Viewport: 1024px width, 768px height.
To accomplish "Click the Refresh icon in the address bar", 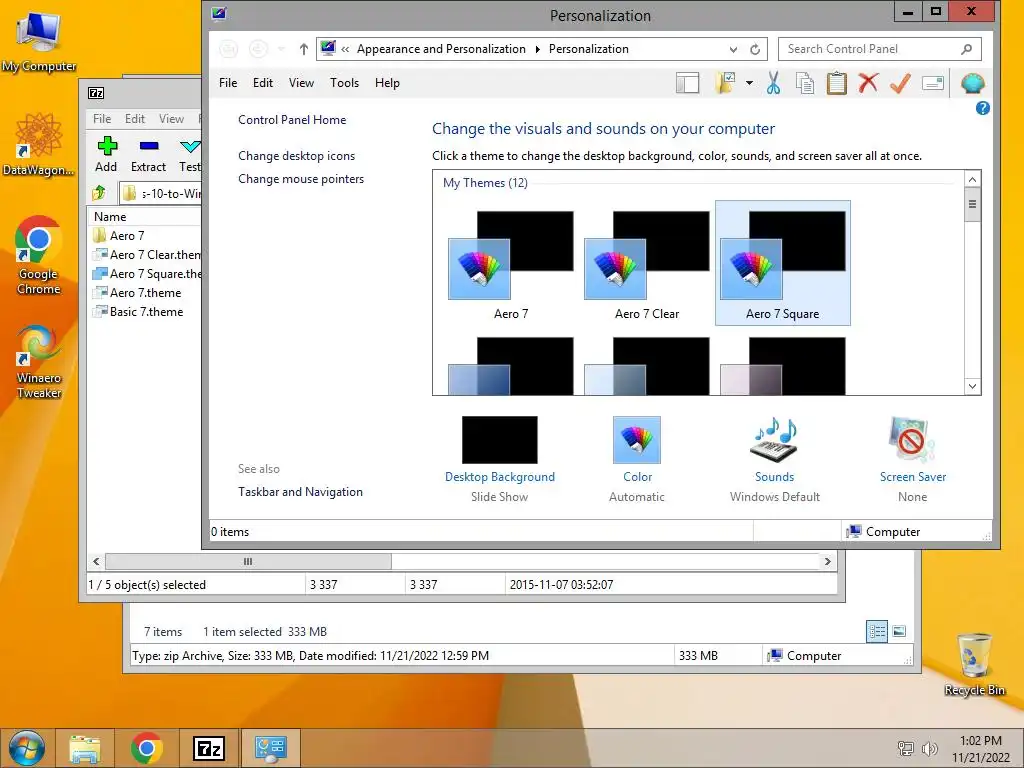I will point(755,50).
